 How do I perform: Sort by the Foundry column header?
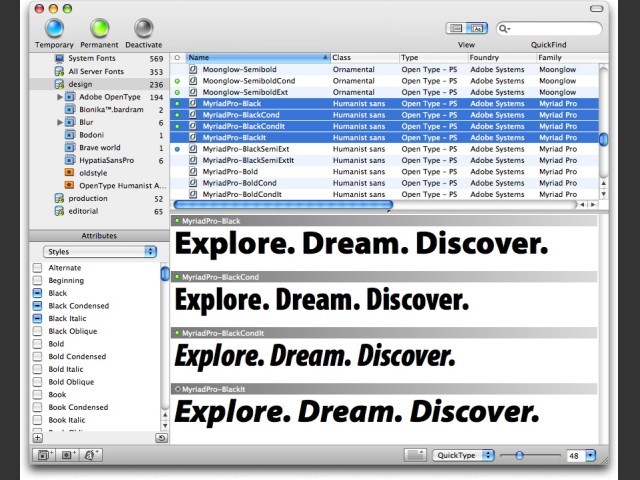[x=502, y=58]
